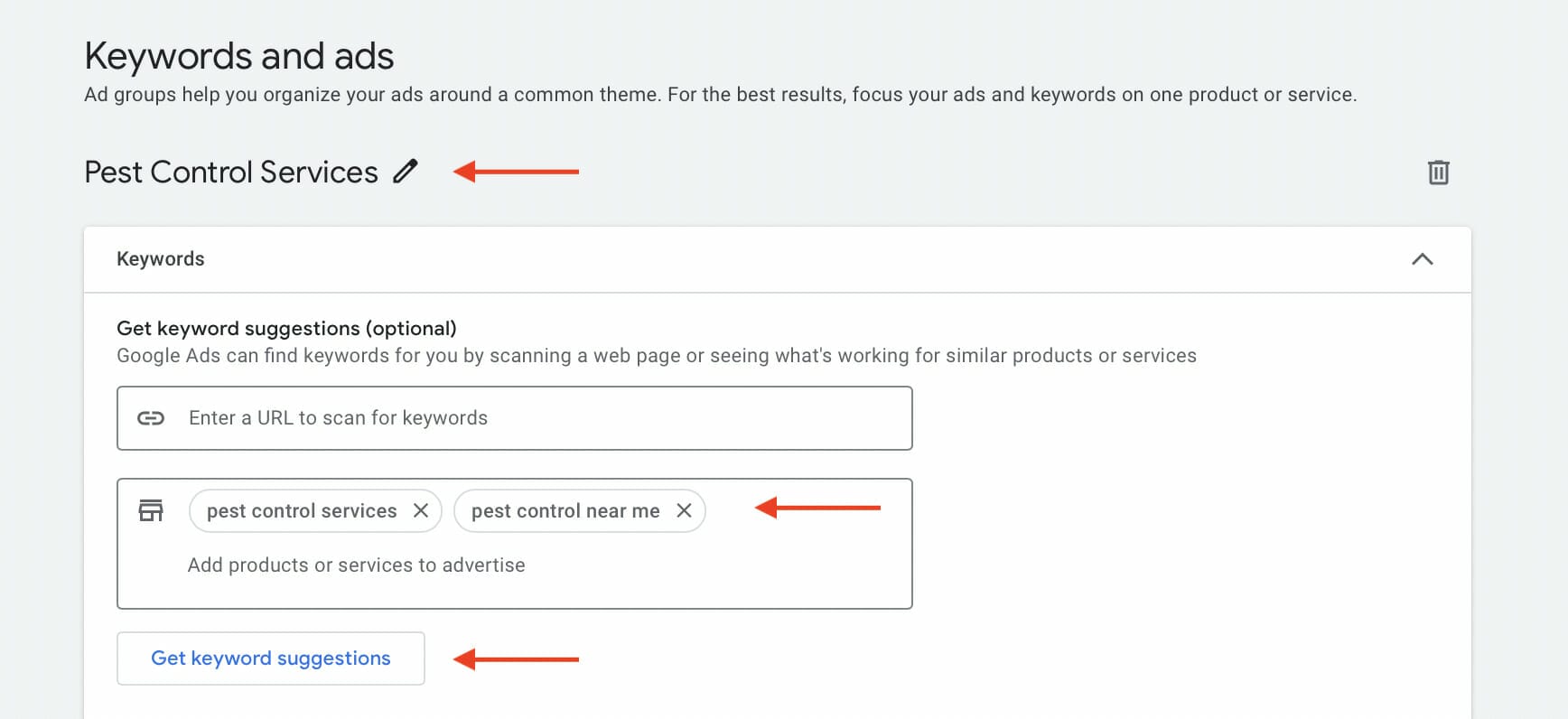The width and height of the screenshot is (1568, 719).
Task: Click the X on the pest control near me chip
Action: [684, 510]
